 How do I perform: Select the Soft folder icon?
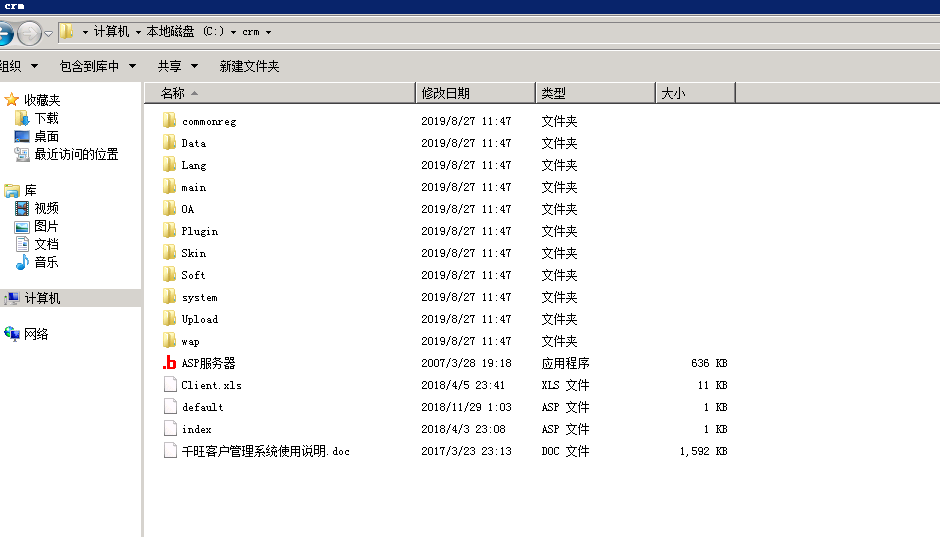tap(170, 274)
